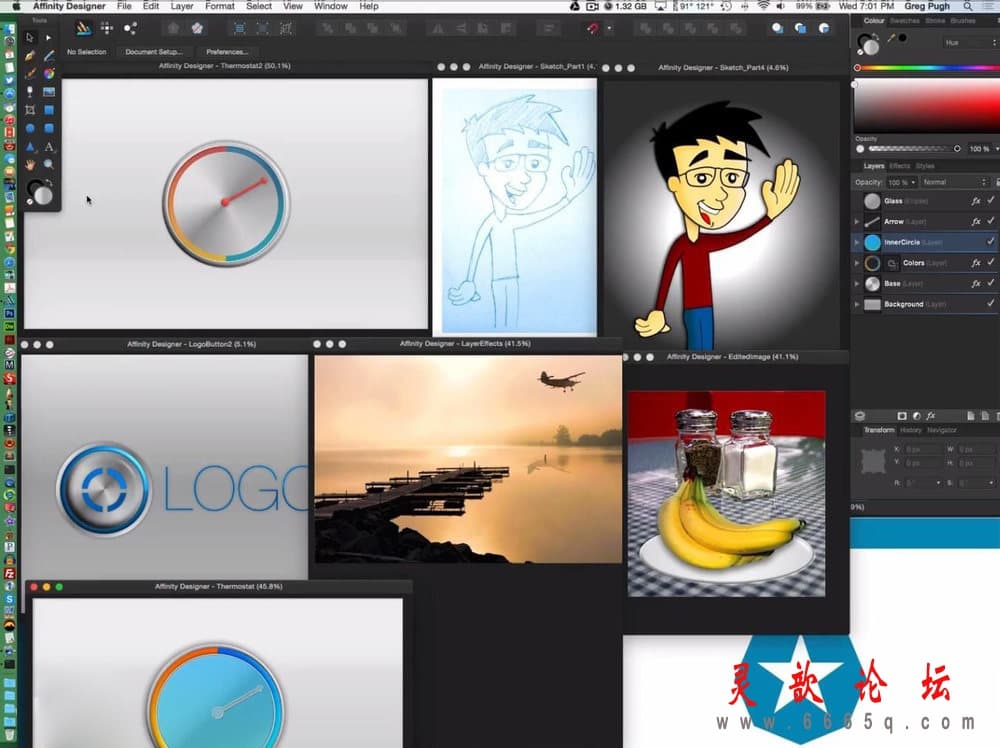Expand the InnerCircle layer
The width and height of the screenshot is (1000, 748).
tap(857, 242)
